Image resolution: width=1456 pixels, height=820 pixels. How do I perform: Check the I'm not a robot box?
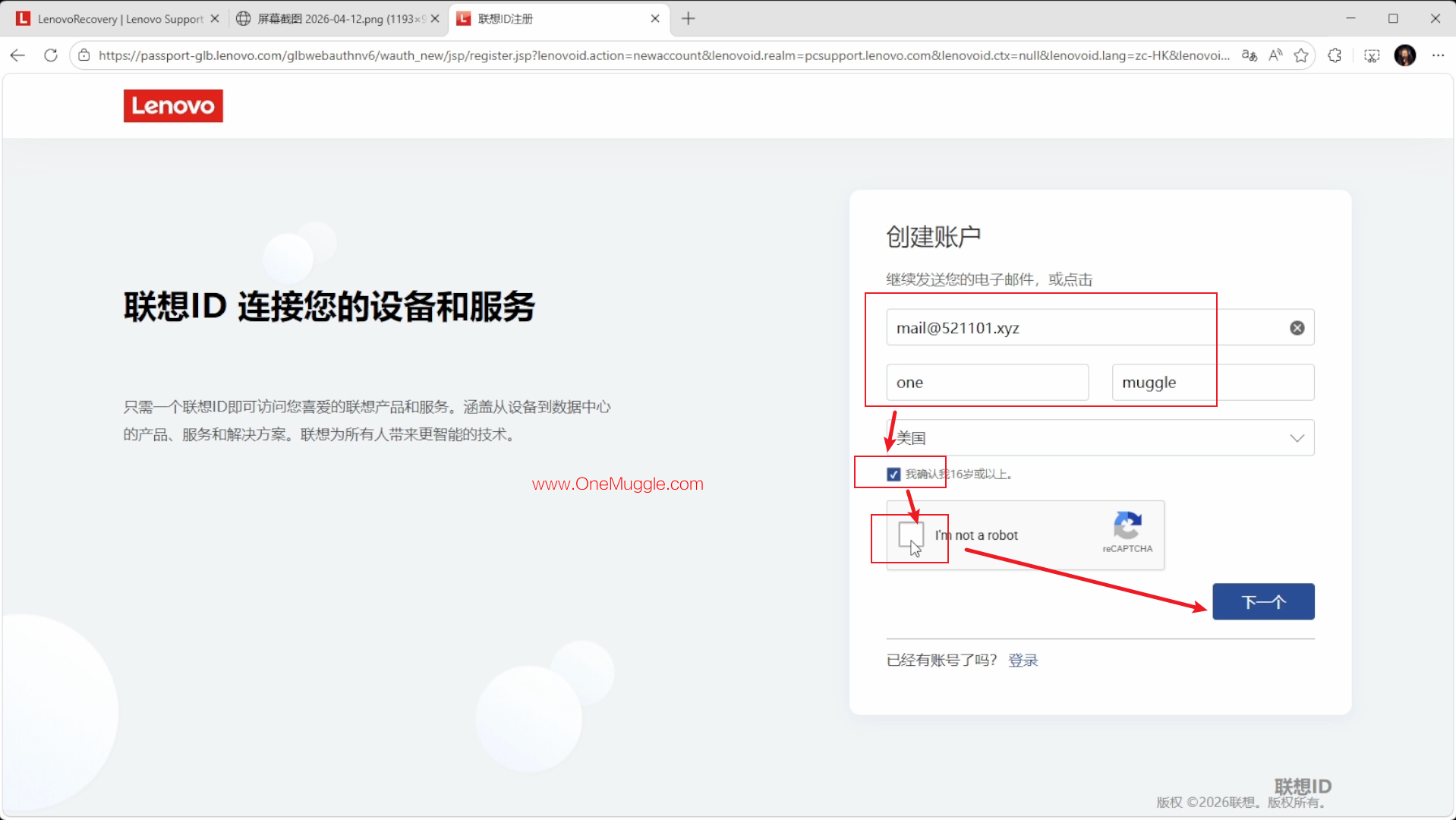pyautogui.click(x=911, y=535)
